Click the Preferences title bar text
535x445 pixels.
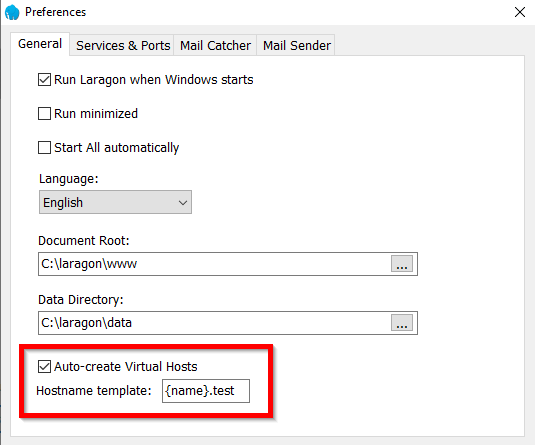pyautogui.click(x=56, y=12)
